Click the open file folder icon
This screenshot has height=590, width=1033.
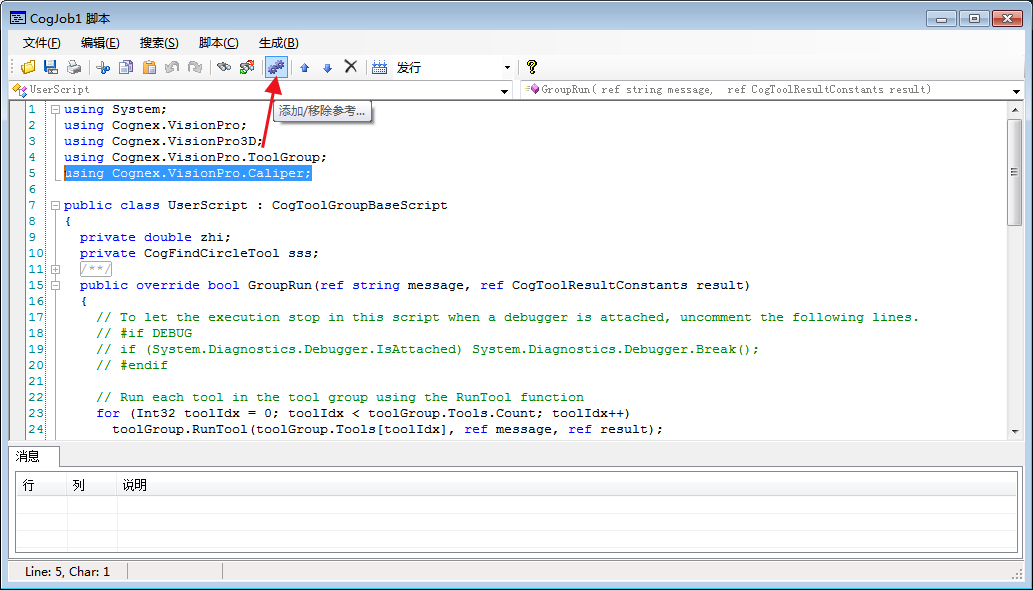pos(28,67)
